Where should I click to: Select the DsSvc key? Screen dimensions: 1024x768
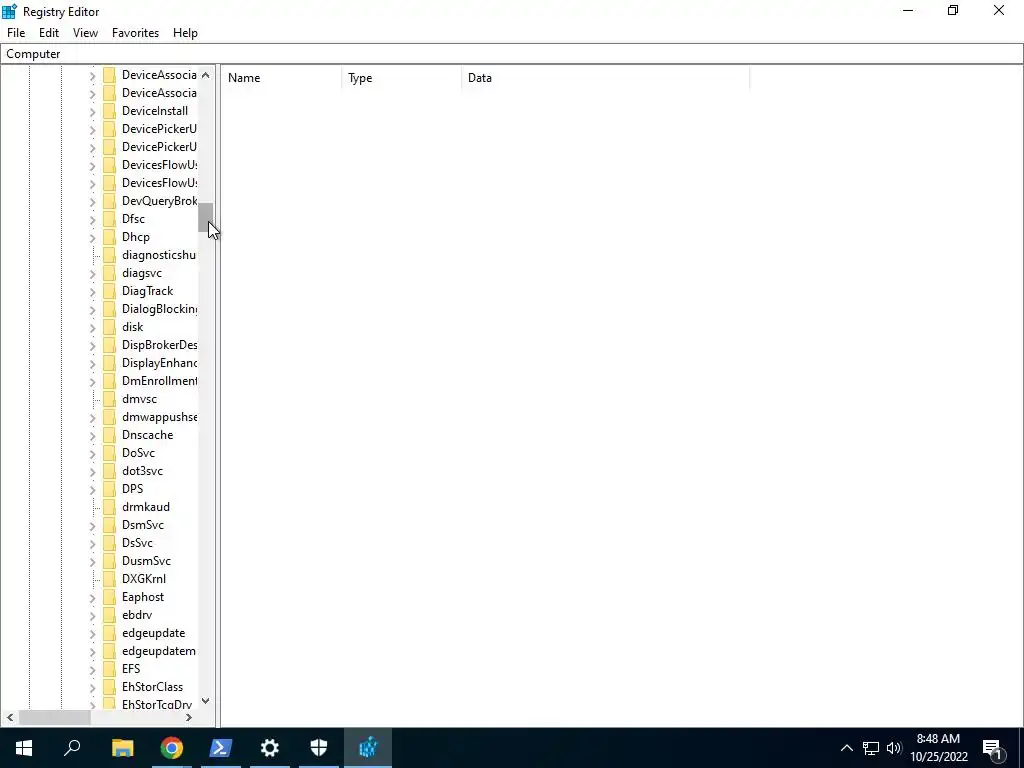(137, 543)
